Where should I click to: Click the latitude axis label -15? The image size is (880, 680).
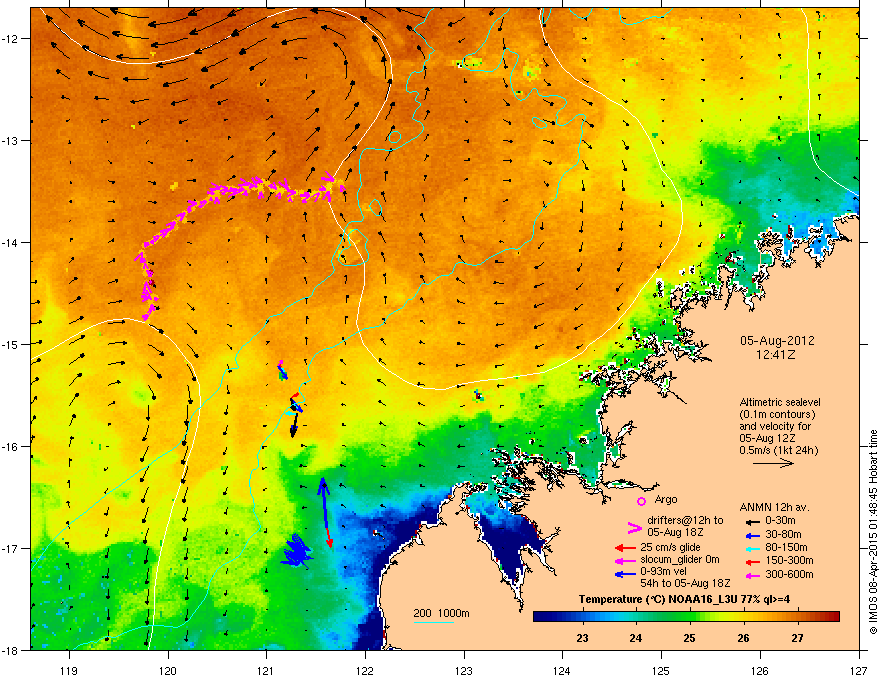point(11,344)
